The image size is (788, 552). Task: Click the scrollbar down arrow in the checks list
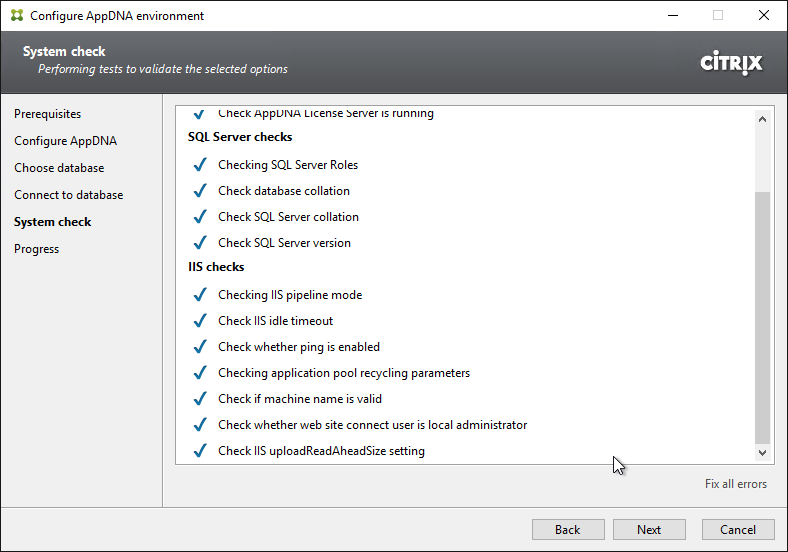pos(762,452)
